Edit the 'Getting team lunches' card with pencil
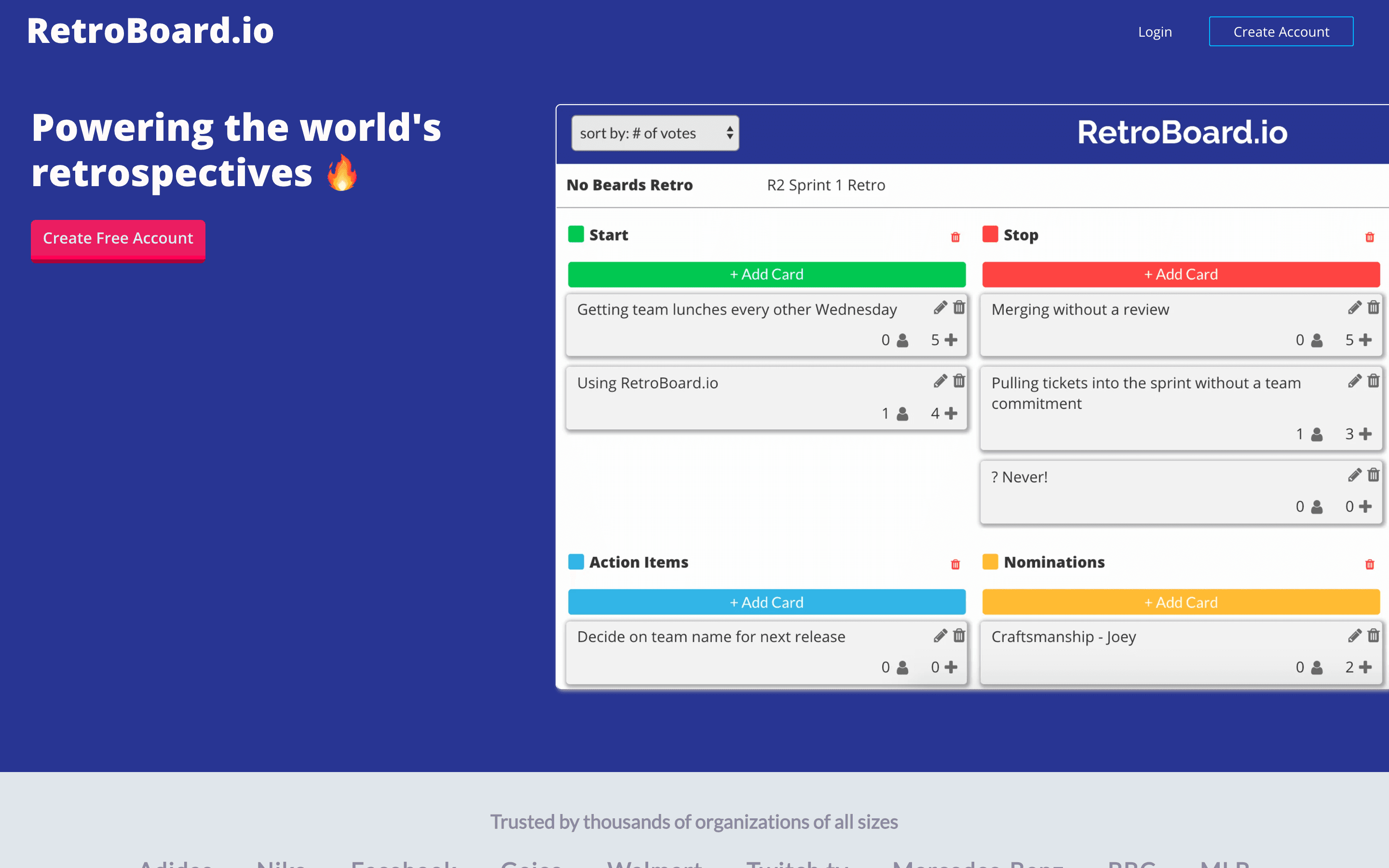Viewport: 1389px width, 868px height. tap(940, 308)
